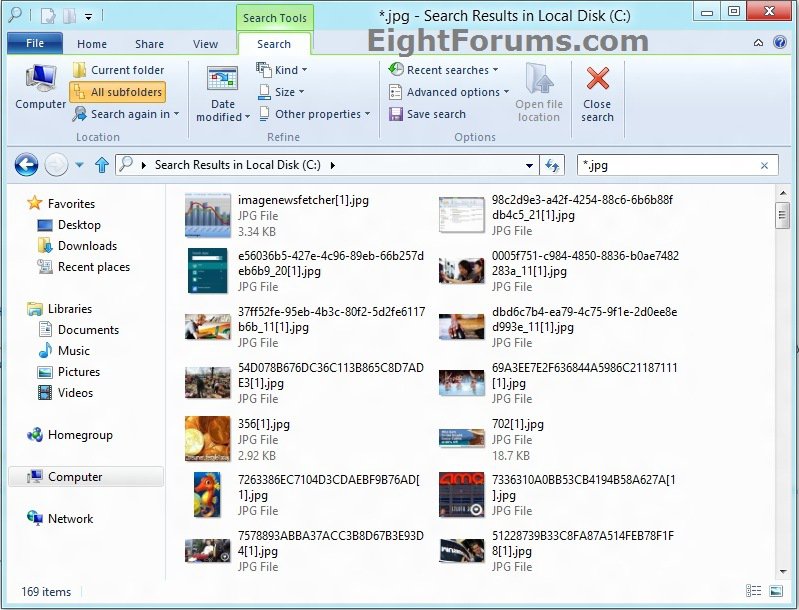Screen dimensions: 799x610
Task: Click the Save search icon
Action: click(396, 114)
